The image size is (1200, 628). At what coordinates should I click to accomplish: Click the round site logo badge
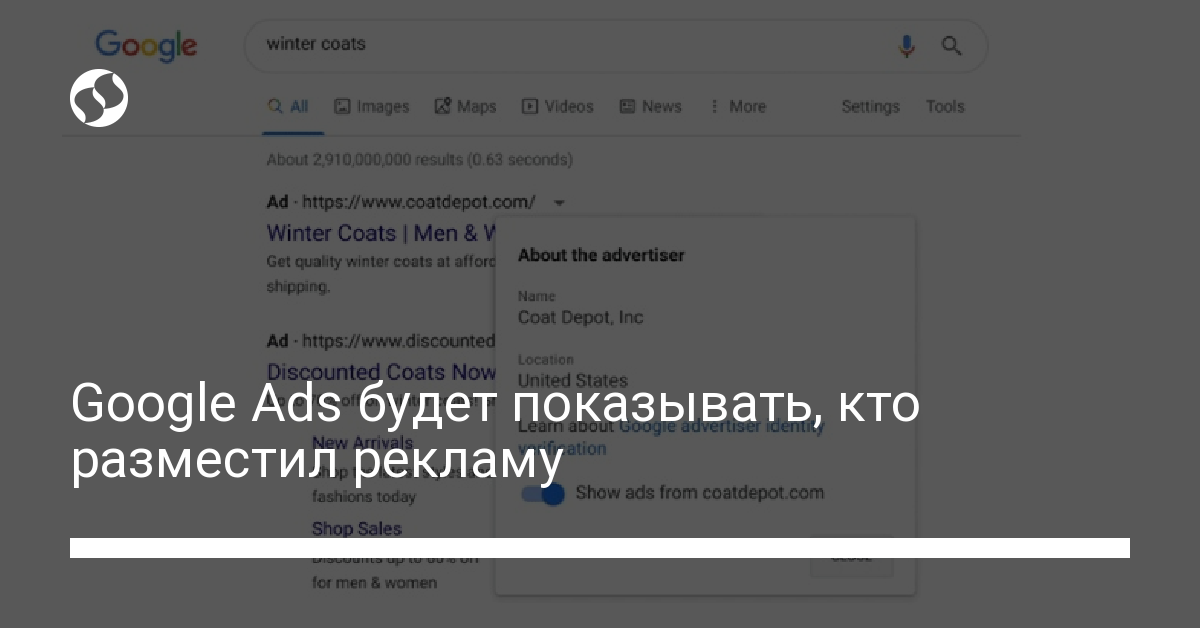[99, 98]
